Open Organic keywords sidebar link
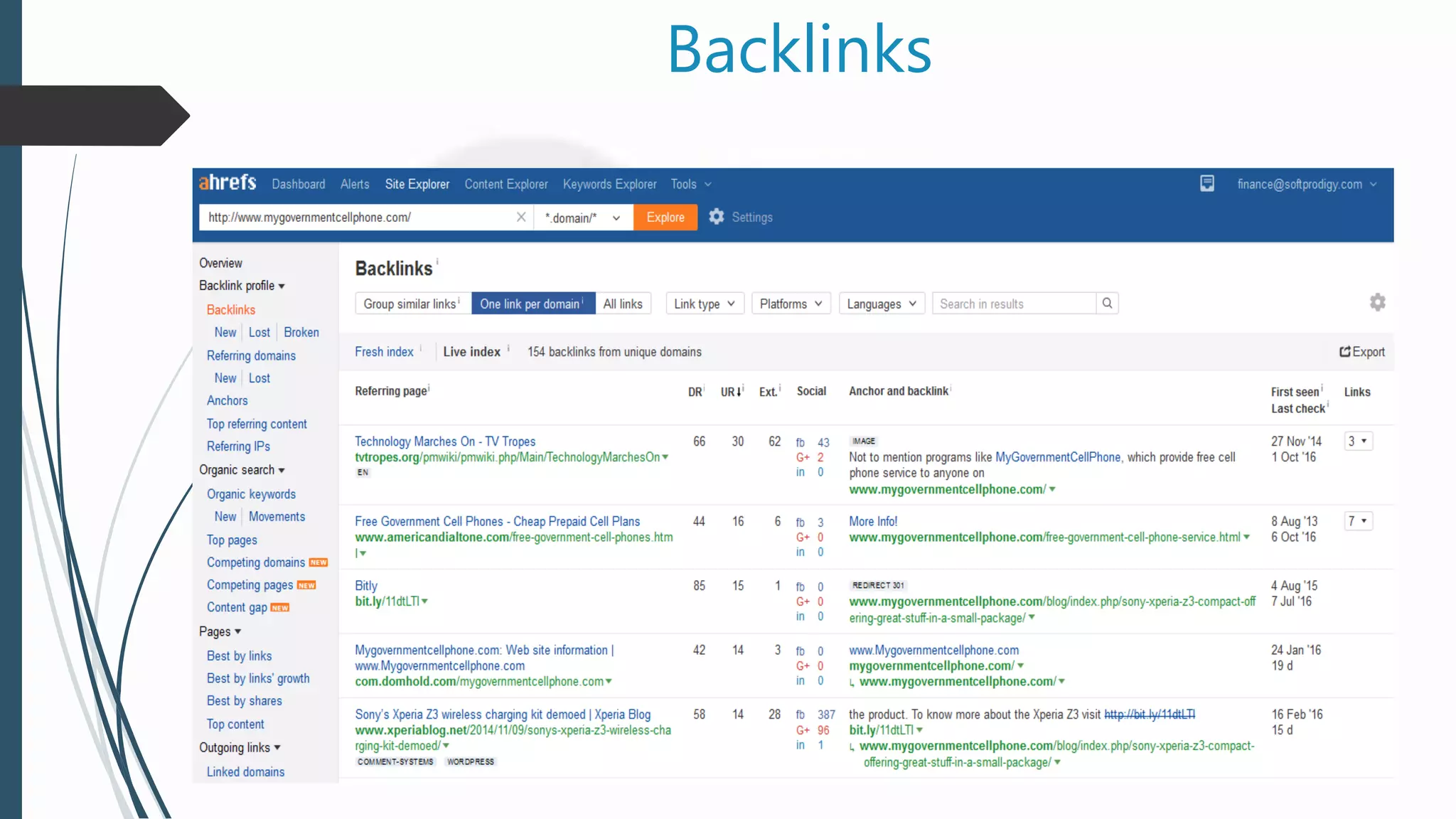The image size is (1456, 819). coord(251,494)
